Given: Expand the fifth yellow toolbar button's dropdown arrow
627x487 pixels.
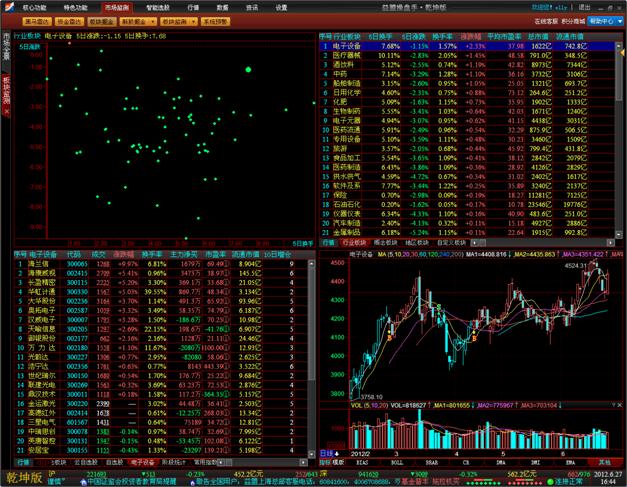Looking at the screenshot, I should click(x=194, y=21).
